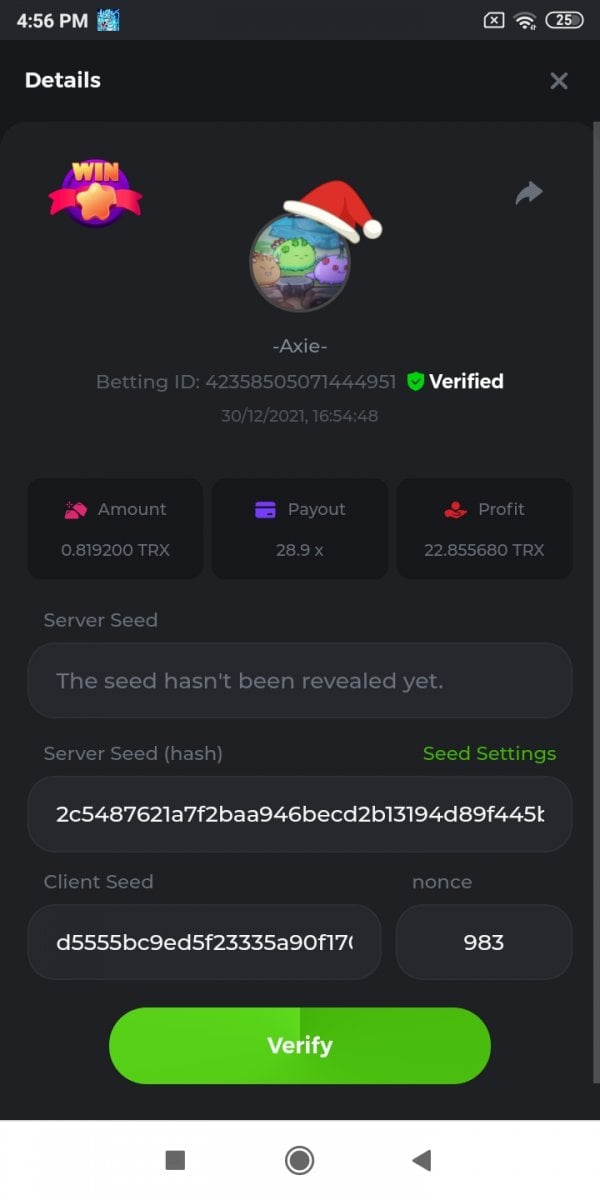Tap the Client Seed field

(204, 942)
